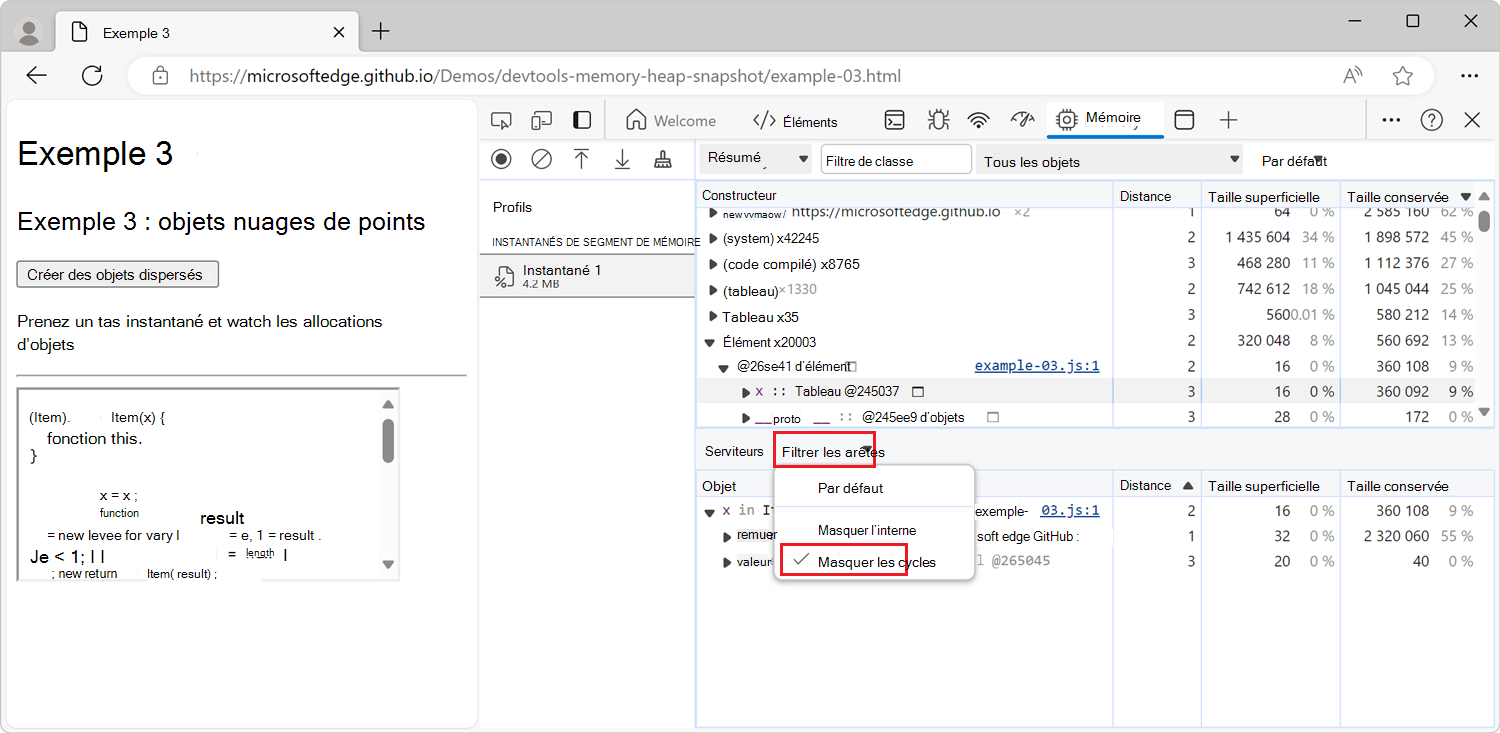The width and height of the screenshot is (1500, 733).
Task: Open the Console tool icon
Action: [x=895, y=121]
